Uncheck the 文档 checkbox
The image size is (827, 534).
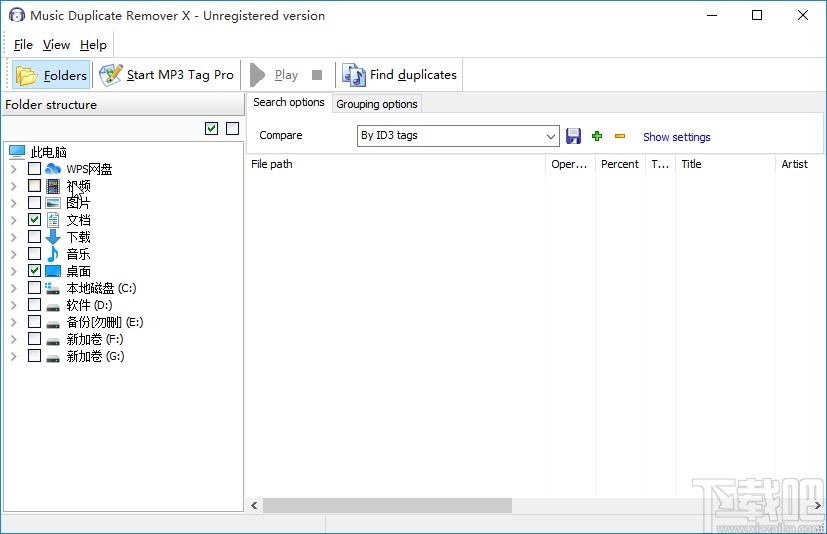(x=34, y=220)
